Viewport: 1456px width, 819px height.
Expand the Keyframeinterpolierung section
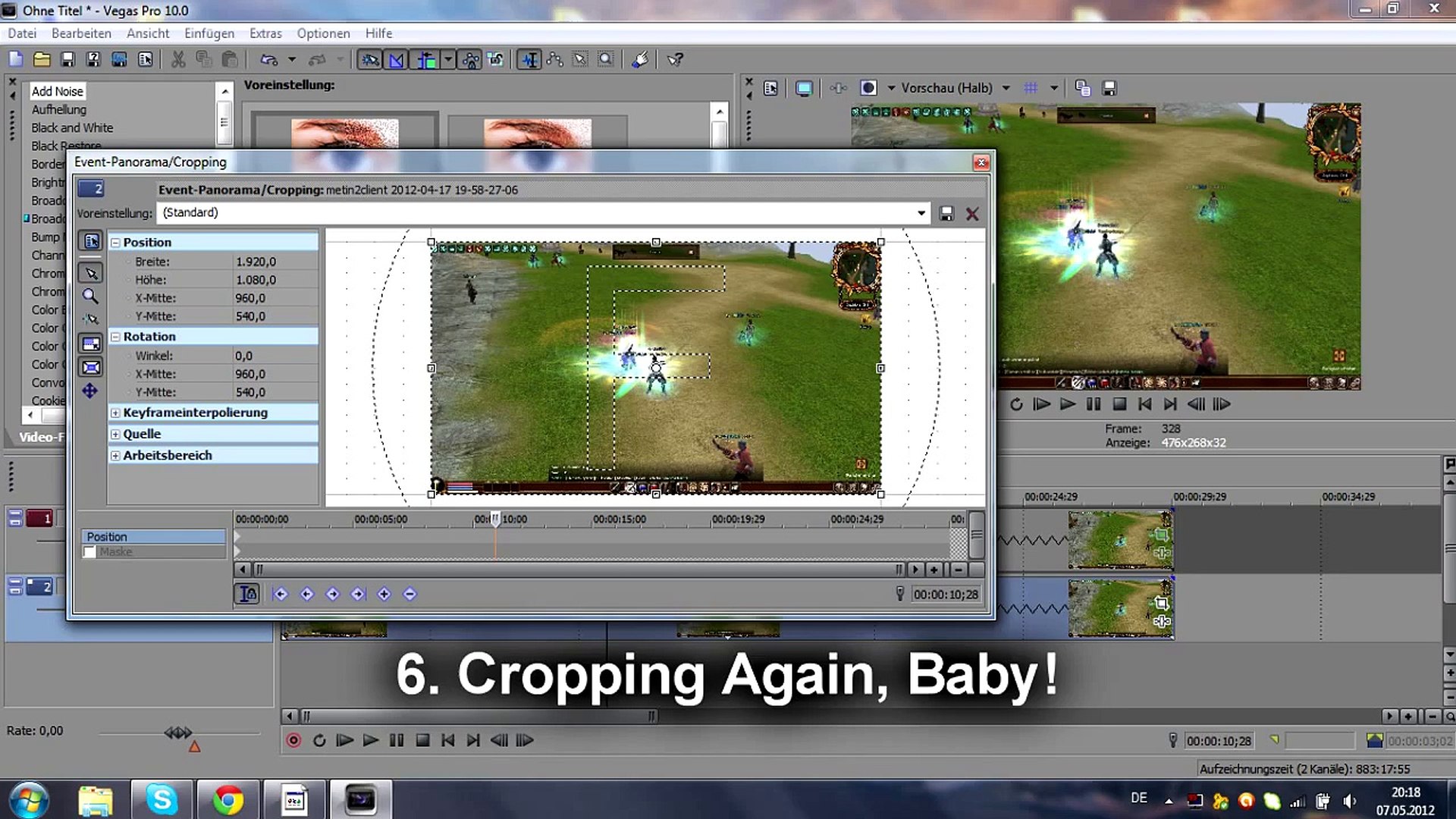[x=115, y=413]
